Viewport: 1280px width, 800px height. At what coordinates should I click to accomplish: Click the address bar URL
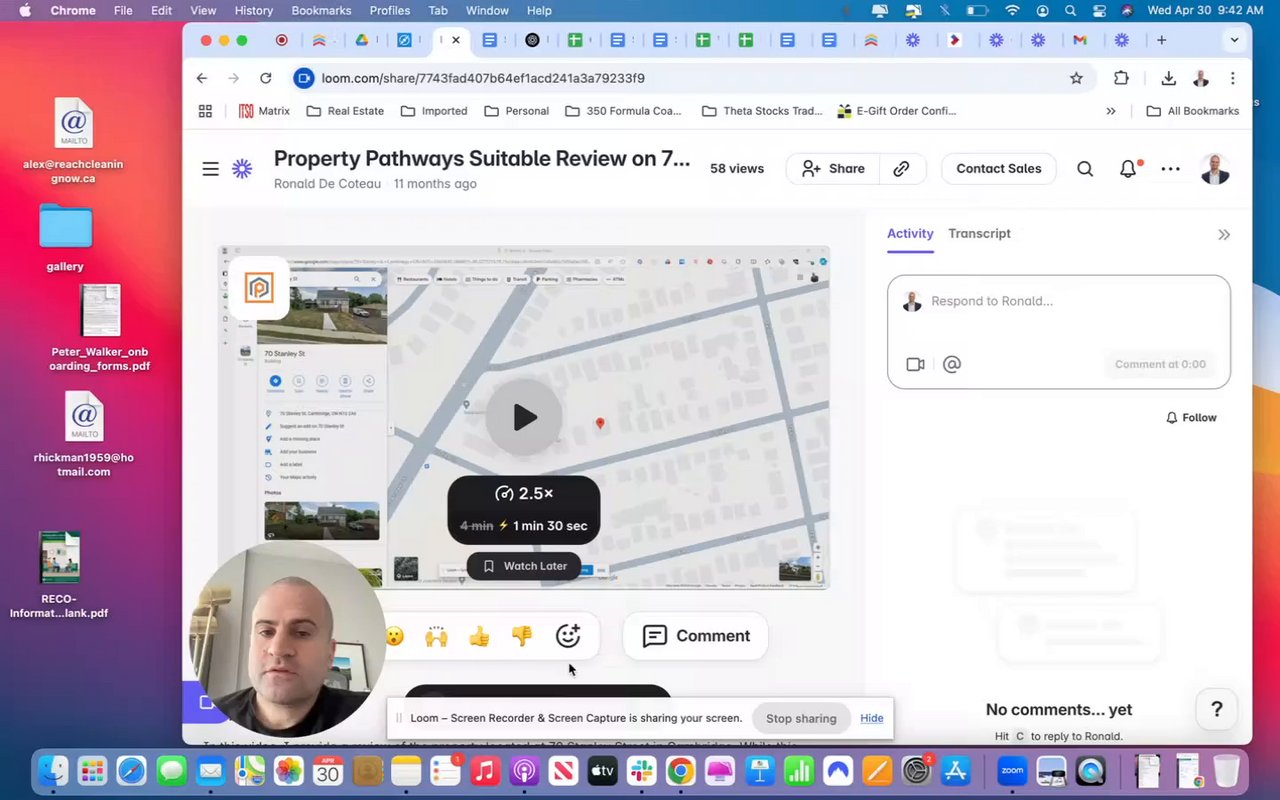483,78
